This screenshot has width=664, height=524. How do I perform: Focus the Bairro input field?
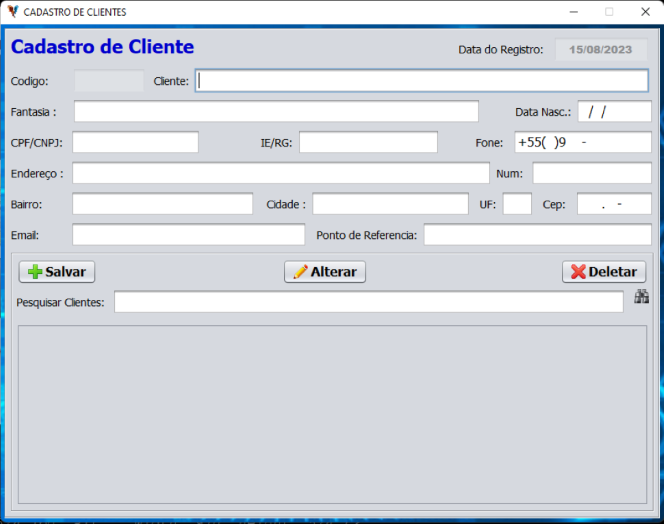pos(162,204)
